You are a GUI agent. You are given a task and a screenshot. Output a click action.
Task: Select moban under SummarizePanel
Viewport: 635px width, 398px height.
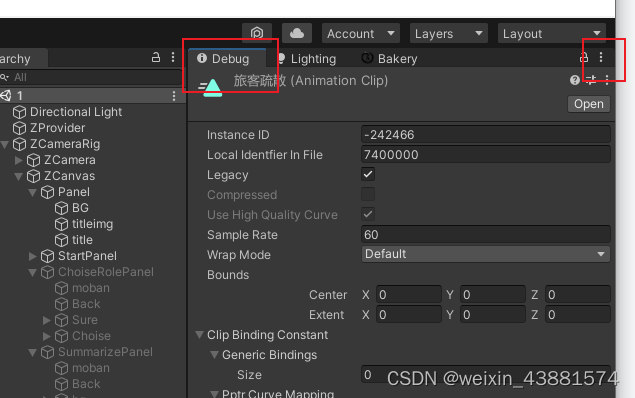[x=91, y=368]
